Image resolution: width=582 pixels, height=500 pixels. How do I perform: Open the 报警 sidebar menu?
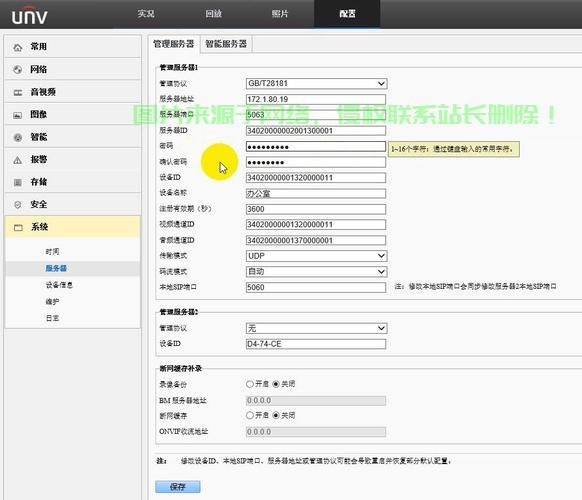73,159
